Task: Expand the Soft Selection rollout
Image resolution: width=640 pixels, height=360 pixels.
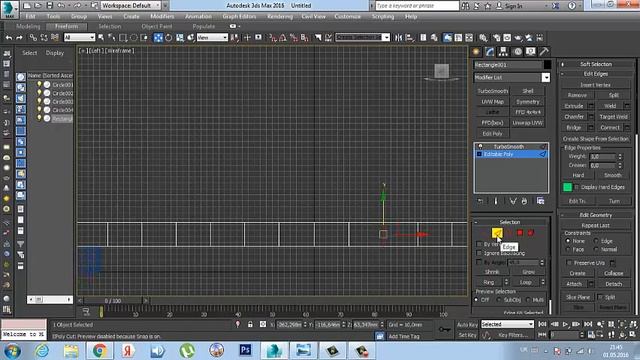Action: point(596,64)
